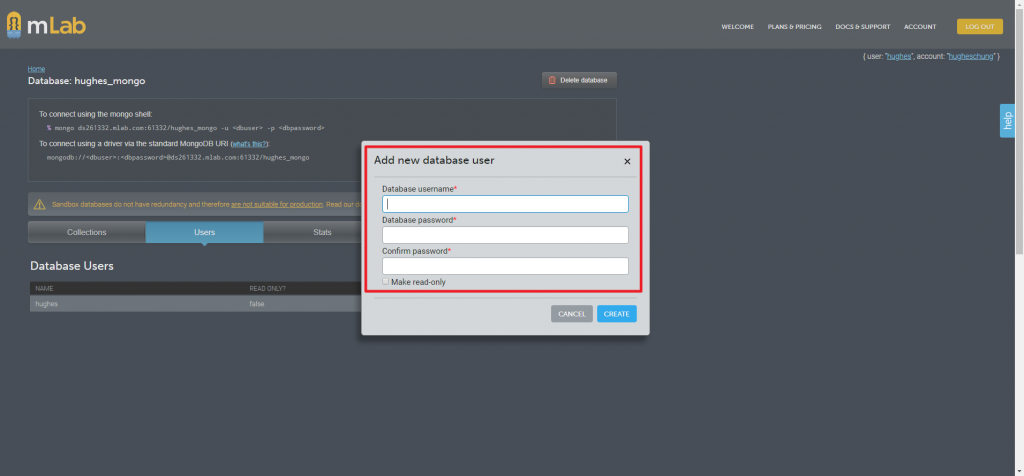The image size is (1024, 476).
Task: Click the LOG OUT button
Action: click(x=980, y=27)
